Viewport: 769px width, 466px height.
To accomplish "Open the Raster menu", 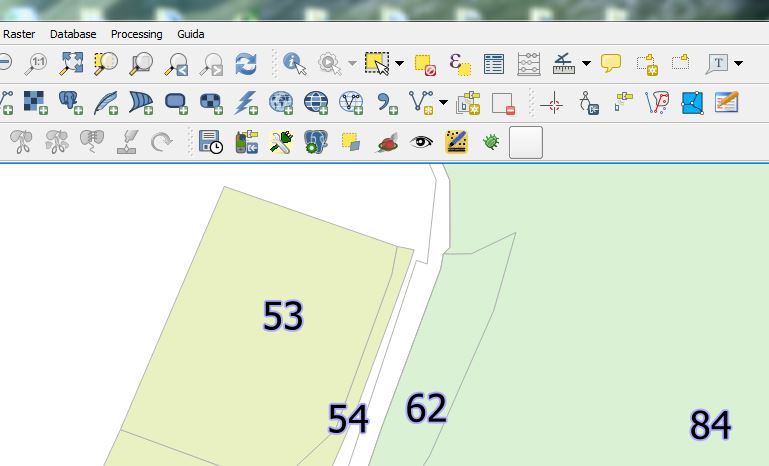I will (19, 34).
